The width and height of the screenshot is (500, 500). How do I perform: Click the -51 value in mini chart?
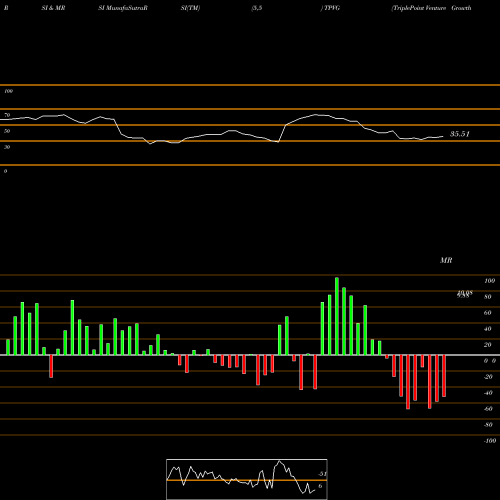322,474
